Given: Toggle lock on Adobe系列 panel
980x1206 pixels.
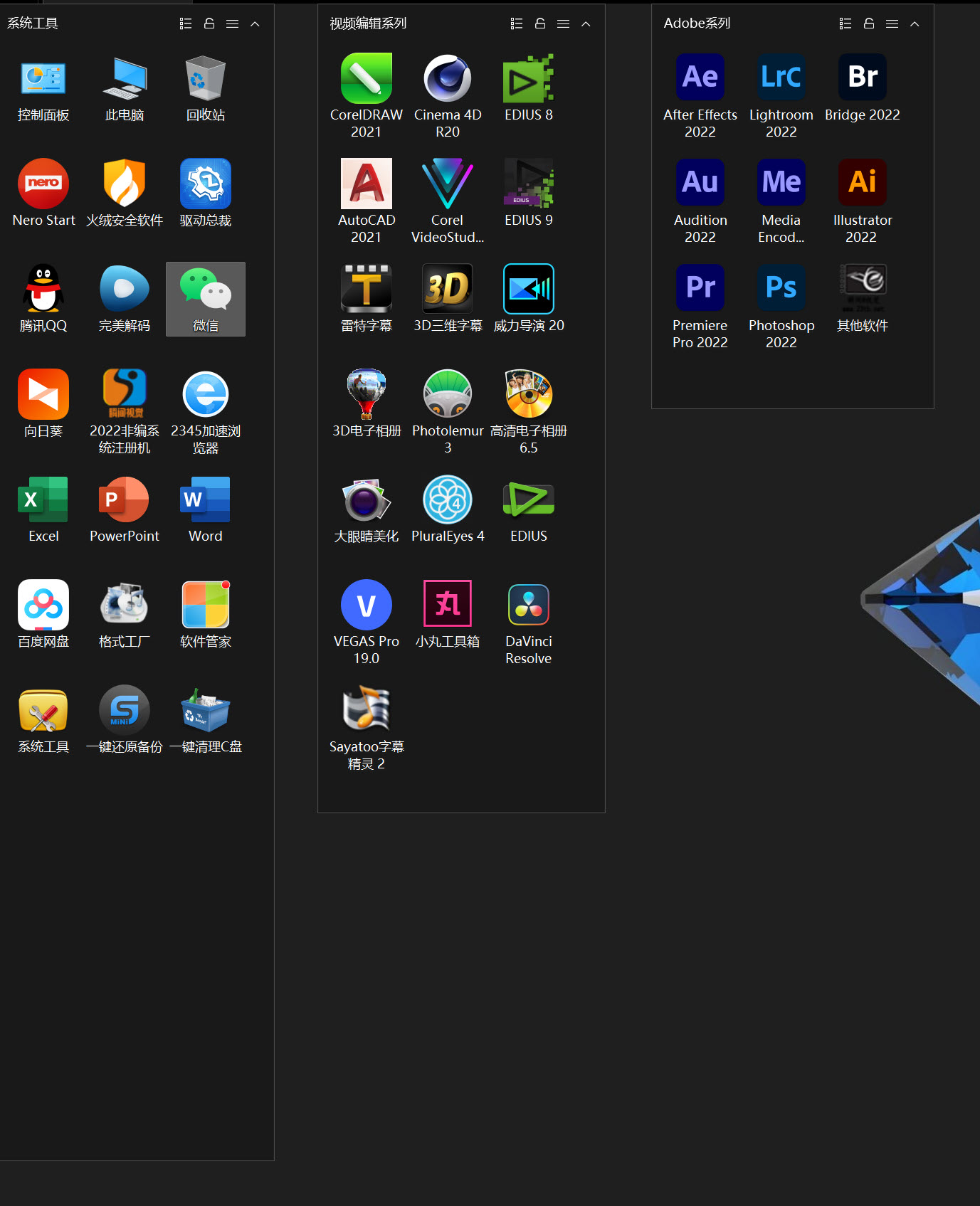Looking at the screenshot, I should (869, 23).
